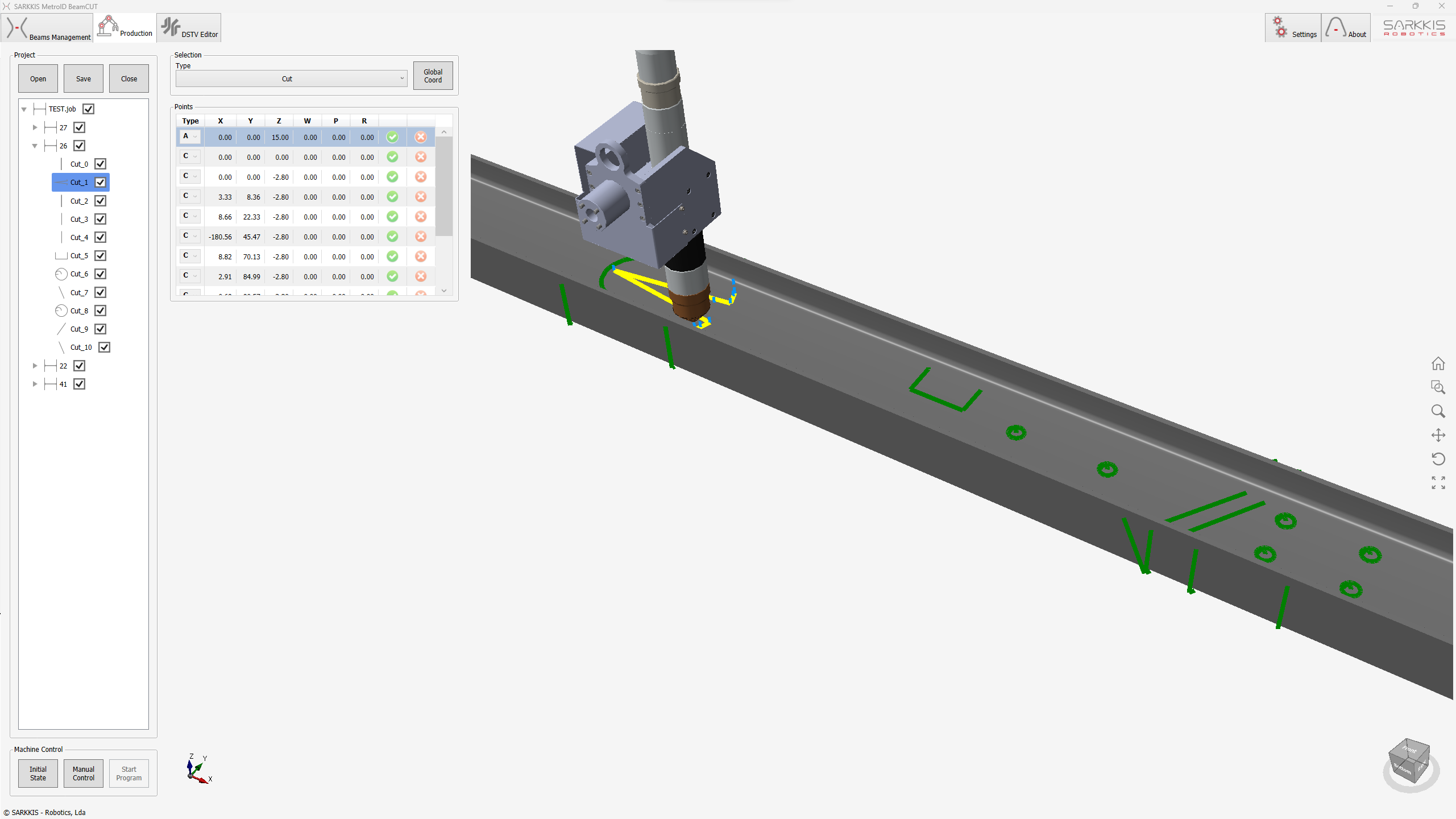1456x819 pixels.
Task: Open Manual Control
Action: (84, 773)
